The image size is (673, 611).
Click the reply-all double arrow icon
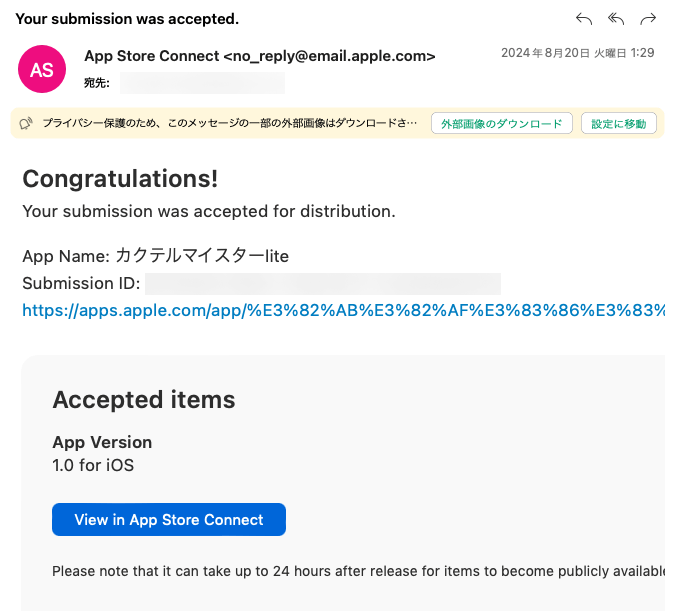pyautogui.click(x=616, y=19)
